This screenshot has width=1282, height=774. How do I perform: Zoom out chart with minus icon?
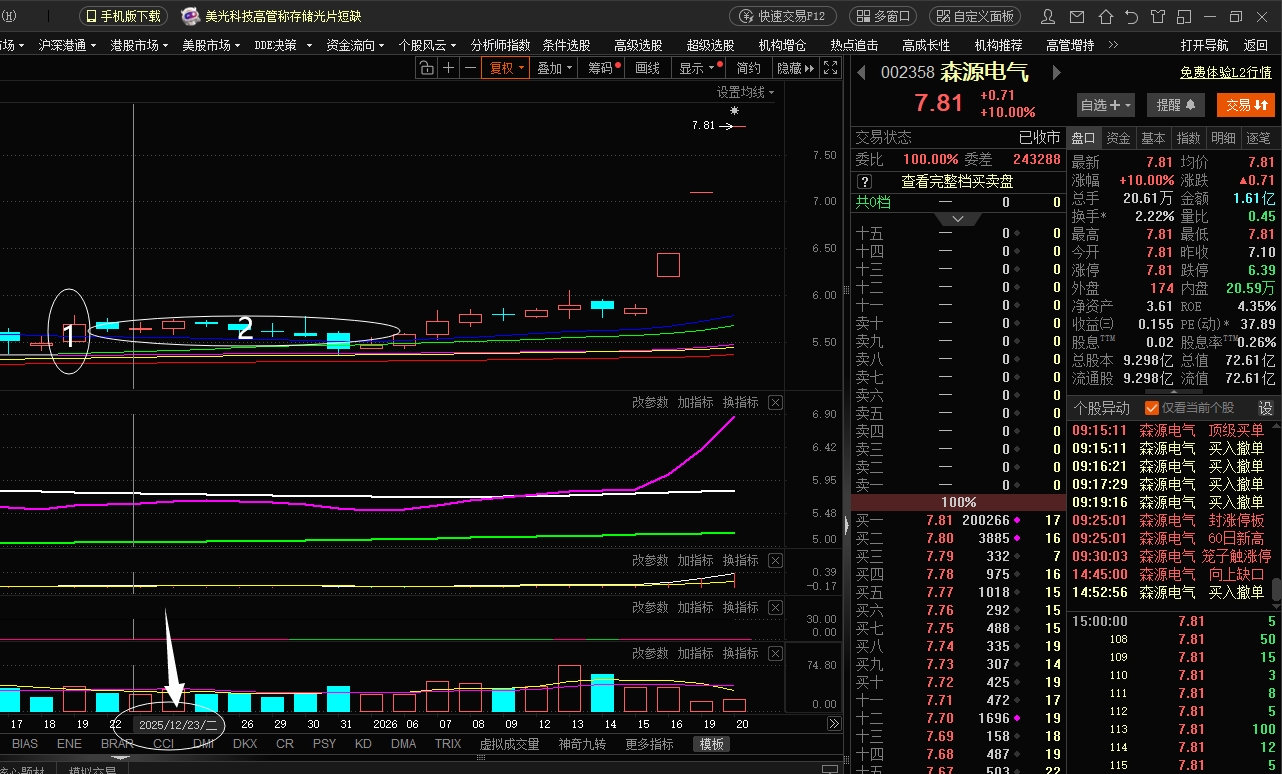click(x=470, y=68)
